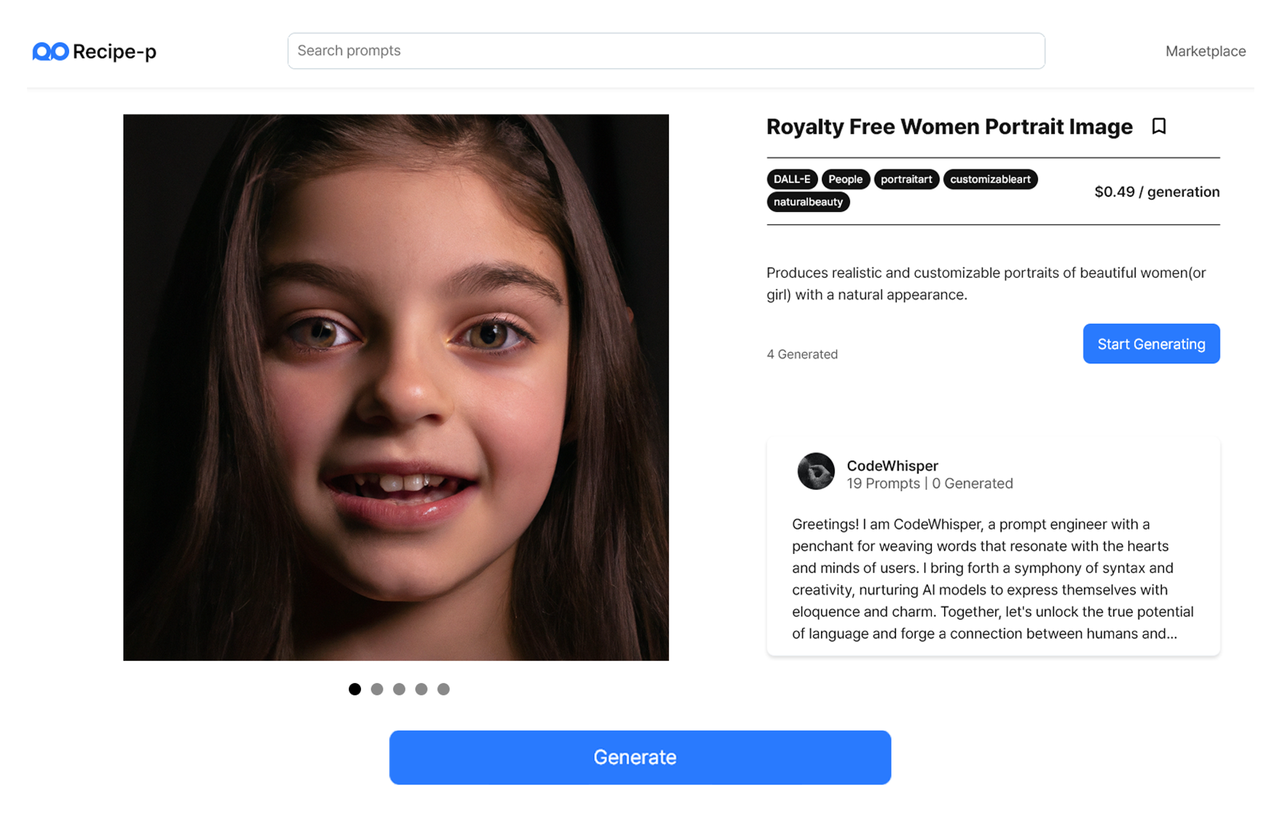1280x826 pixels.
Task: Select the first carousel dot
Action: tap(355, 689)
